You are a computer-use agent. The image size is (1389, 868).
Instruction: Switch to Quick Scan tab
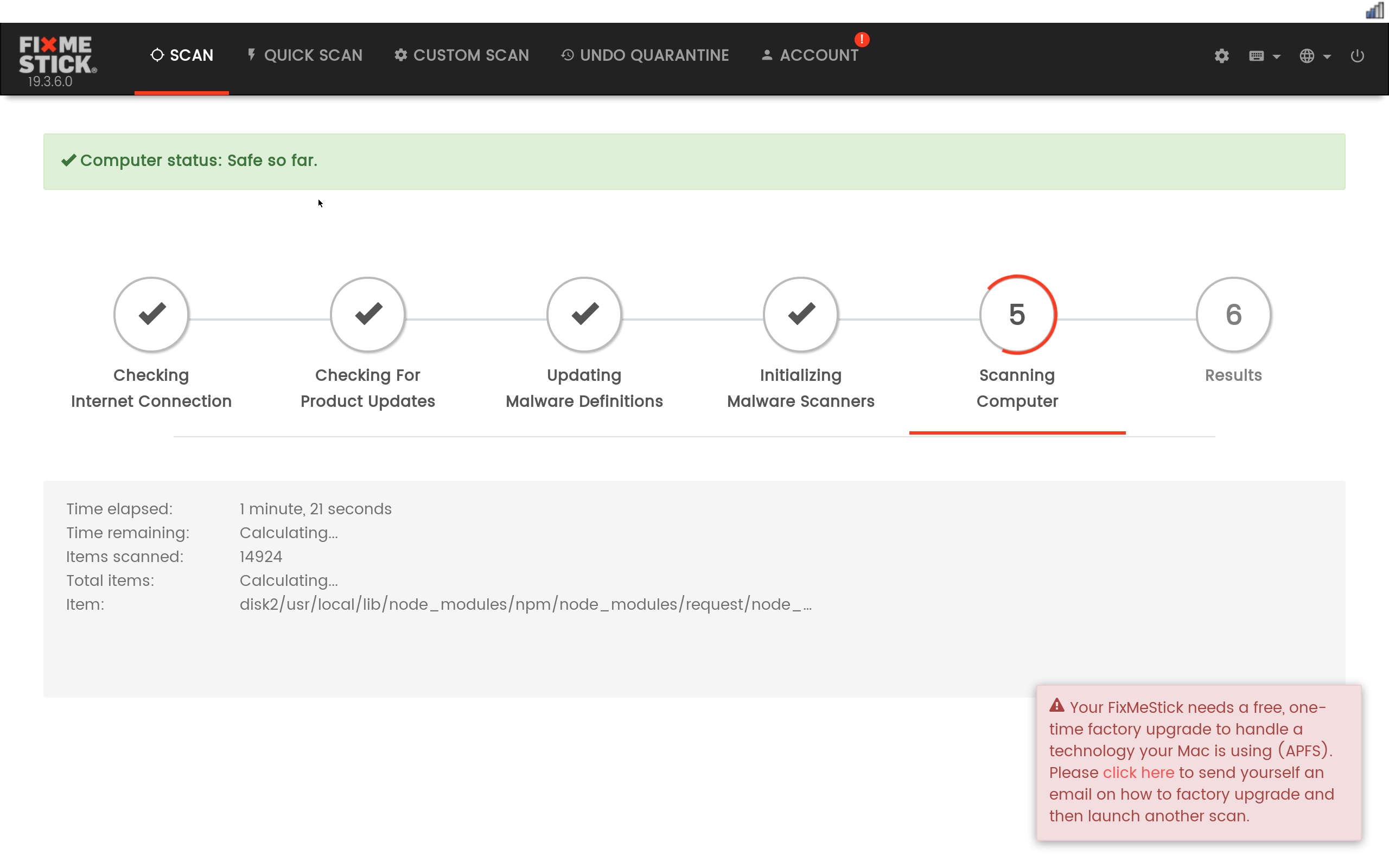click(304, 55)
